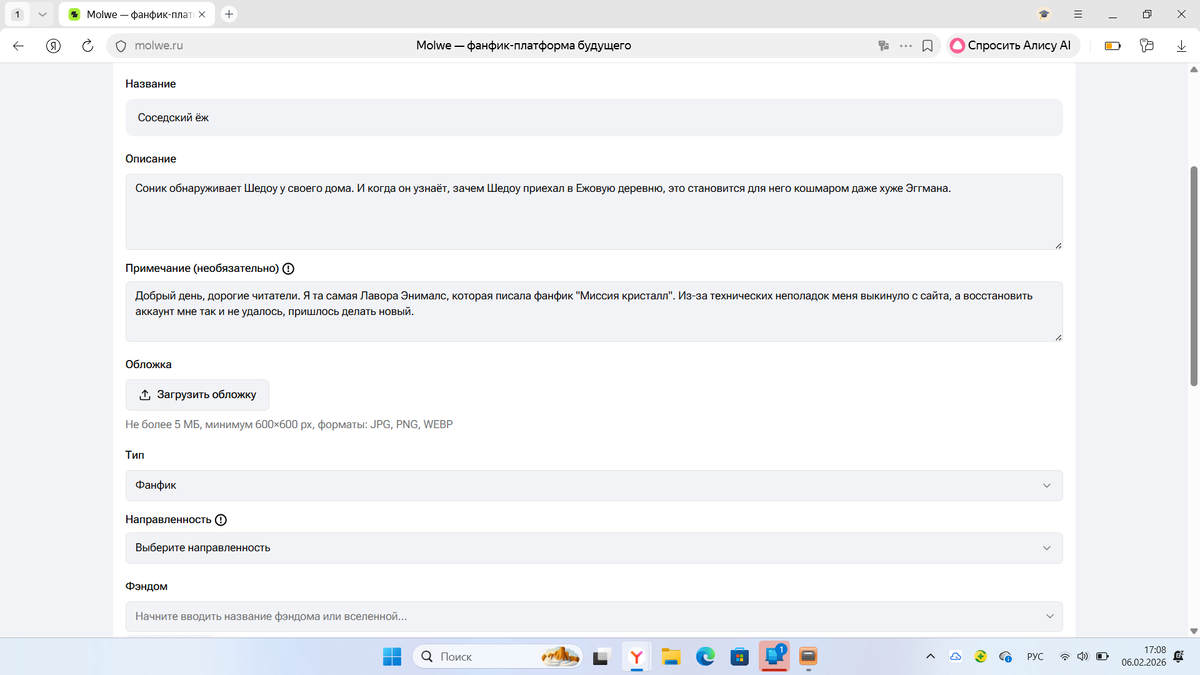Click the green circular tray icon
Screen dimensions: 1200x675
tap(981, 656)
